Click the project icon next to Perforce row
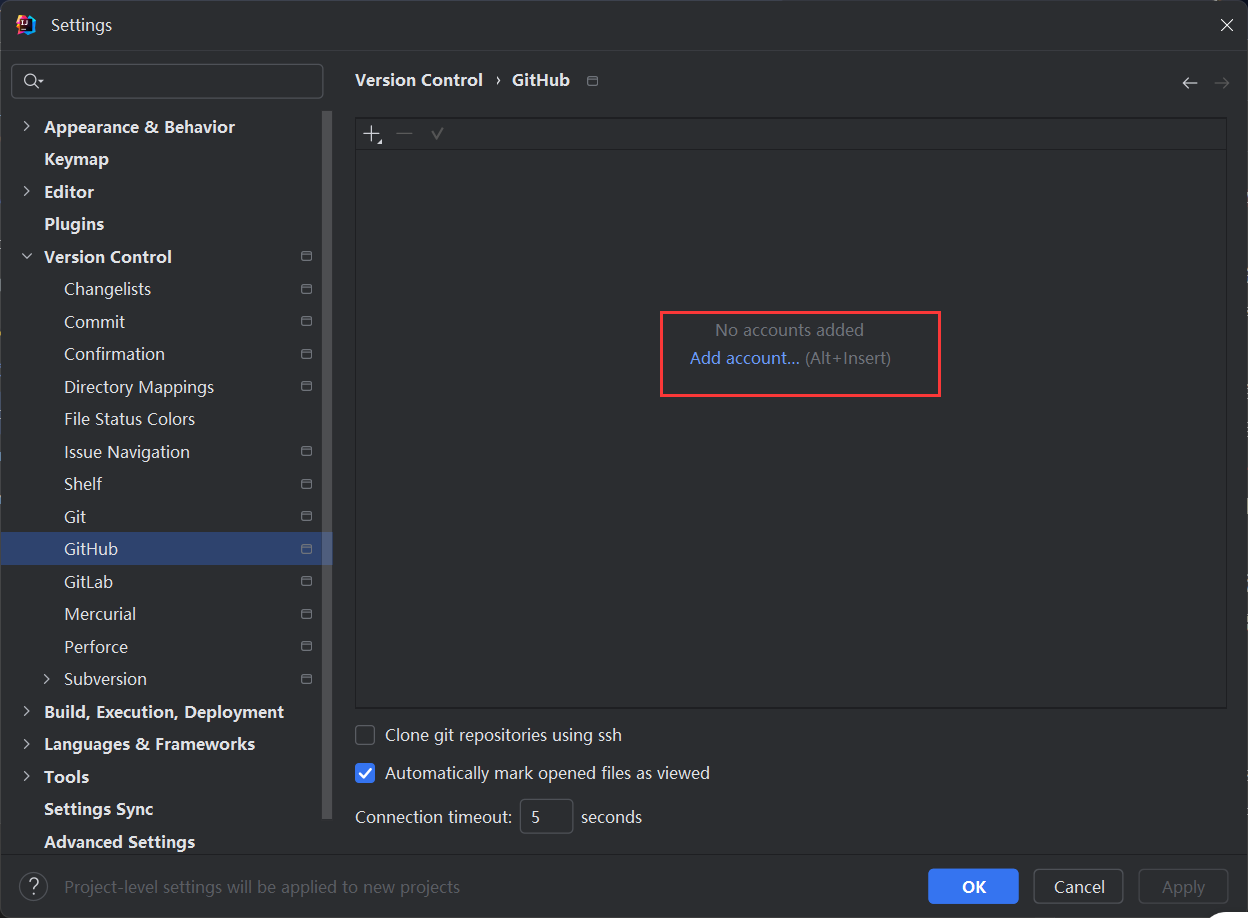The height and width of the screenshot is (918, 1248). (x=307, y=646)
